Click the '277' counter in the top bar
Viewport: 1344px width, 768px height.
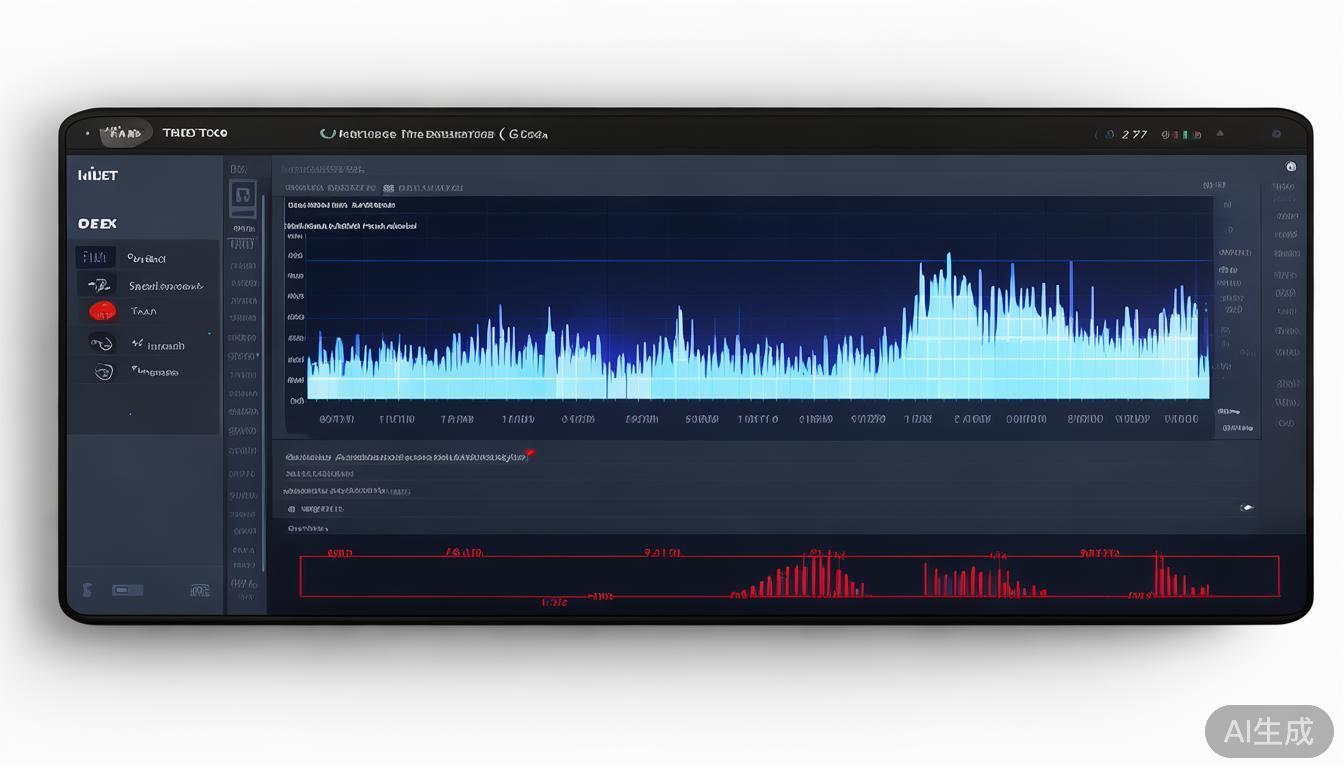tap(1134, 134)
